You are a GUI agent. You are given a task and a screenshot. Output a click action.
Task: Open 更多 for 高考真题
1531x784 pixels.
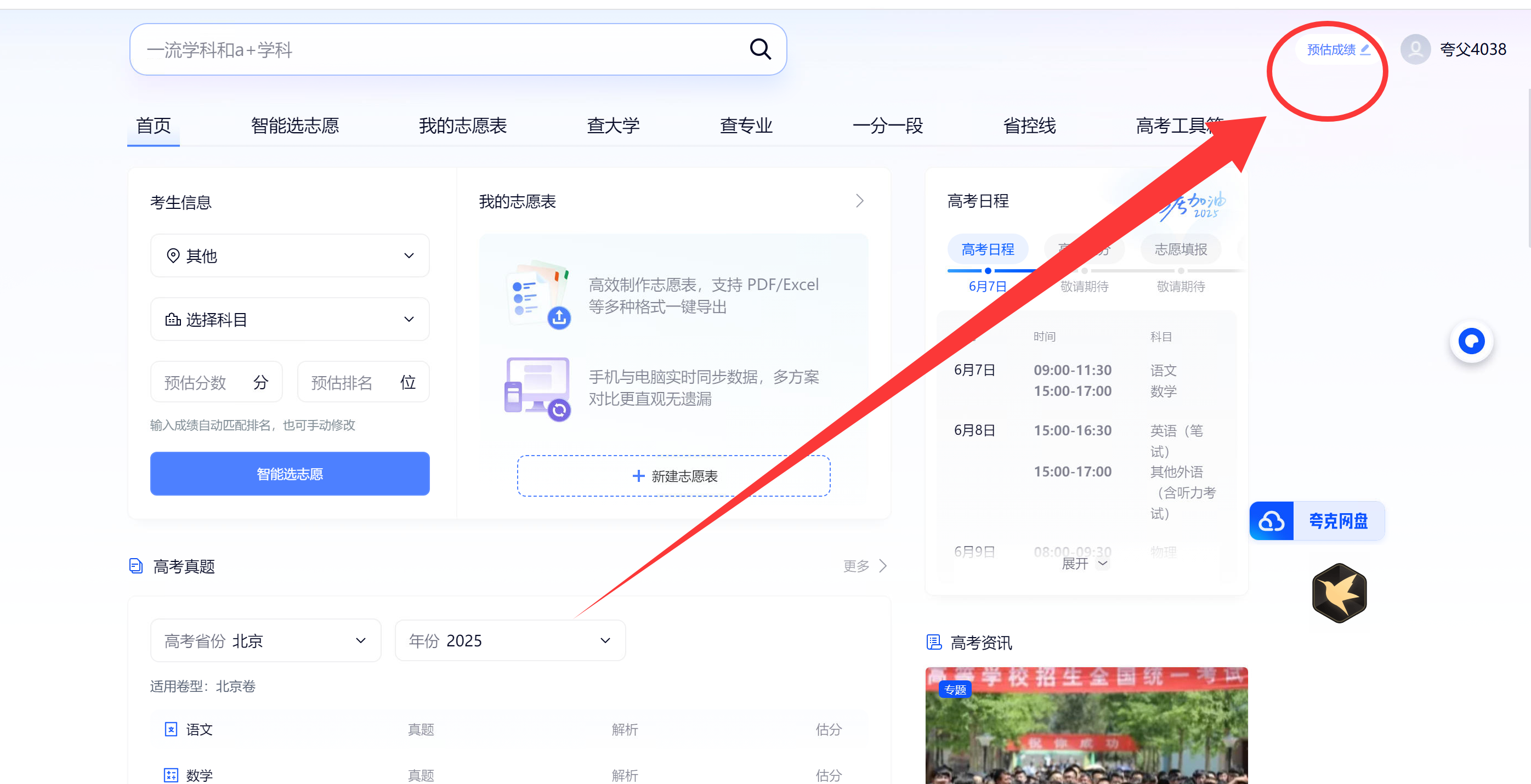pyautogui.click(x=865, y=566)
